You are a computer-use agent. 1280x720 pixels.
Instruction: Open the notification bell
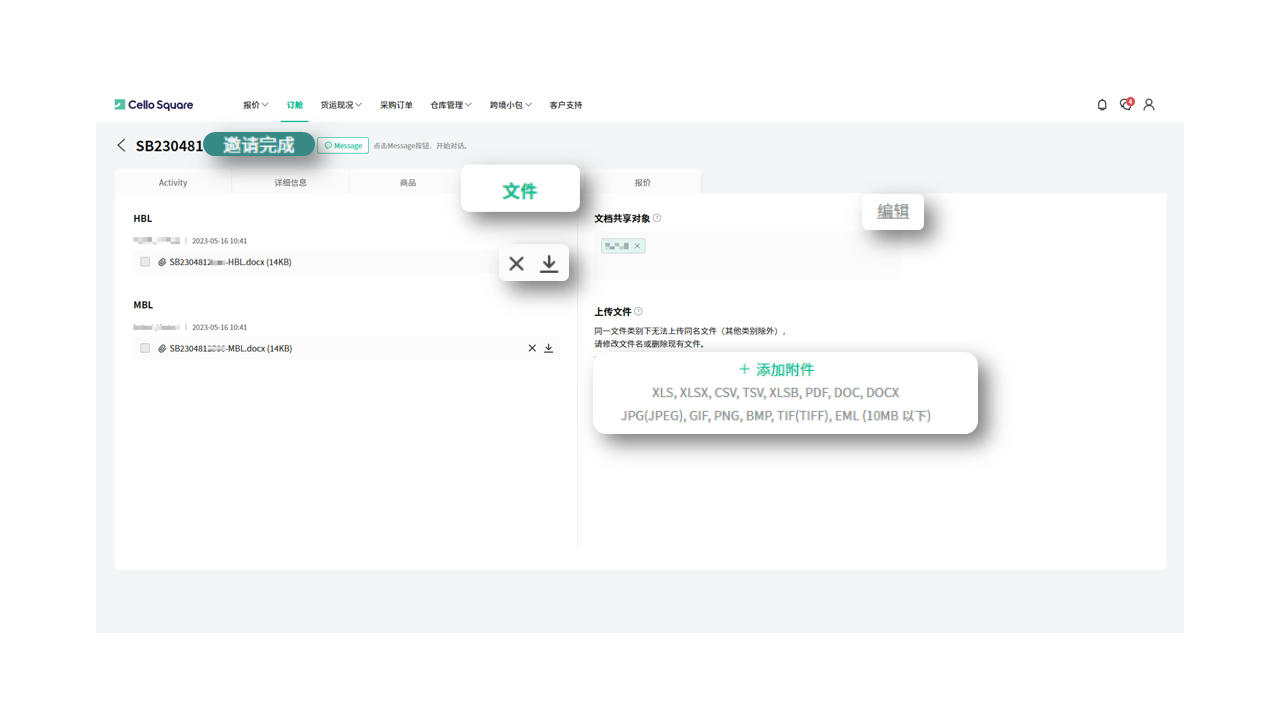[1102, 105]
